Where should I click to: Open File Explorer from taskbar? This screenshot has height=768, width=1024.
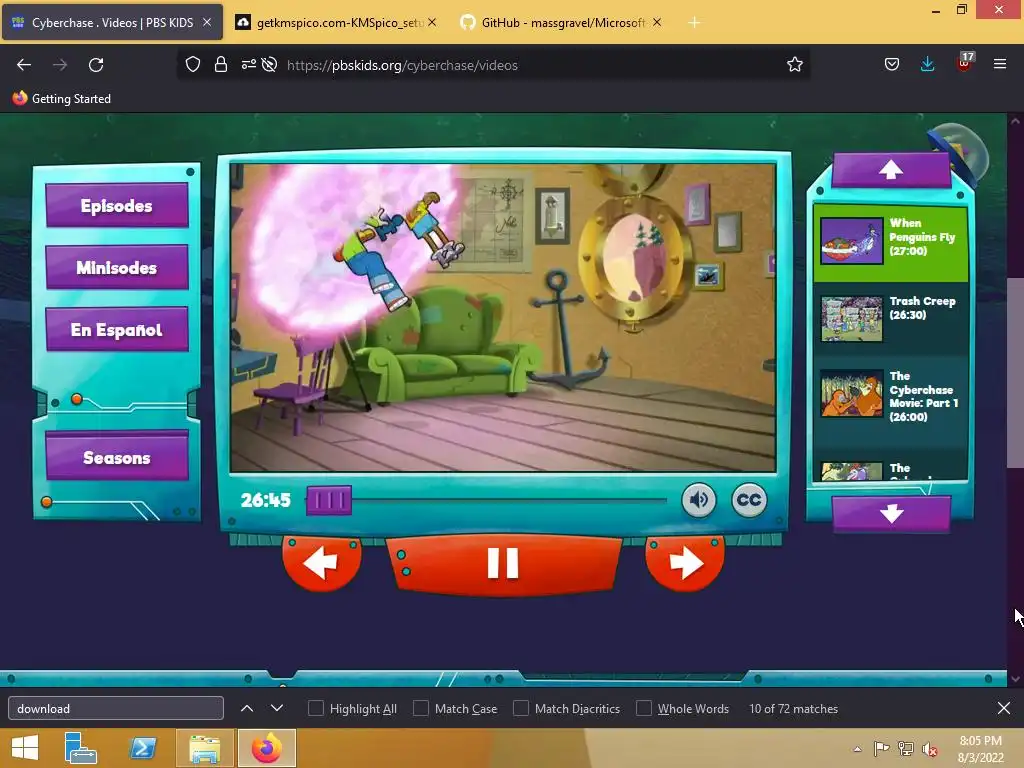tap(204, 748)
